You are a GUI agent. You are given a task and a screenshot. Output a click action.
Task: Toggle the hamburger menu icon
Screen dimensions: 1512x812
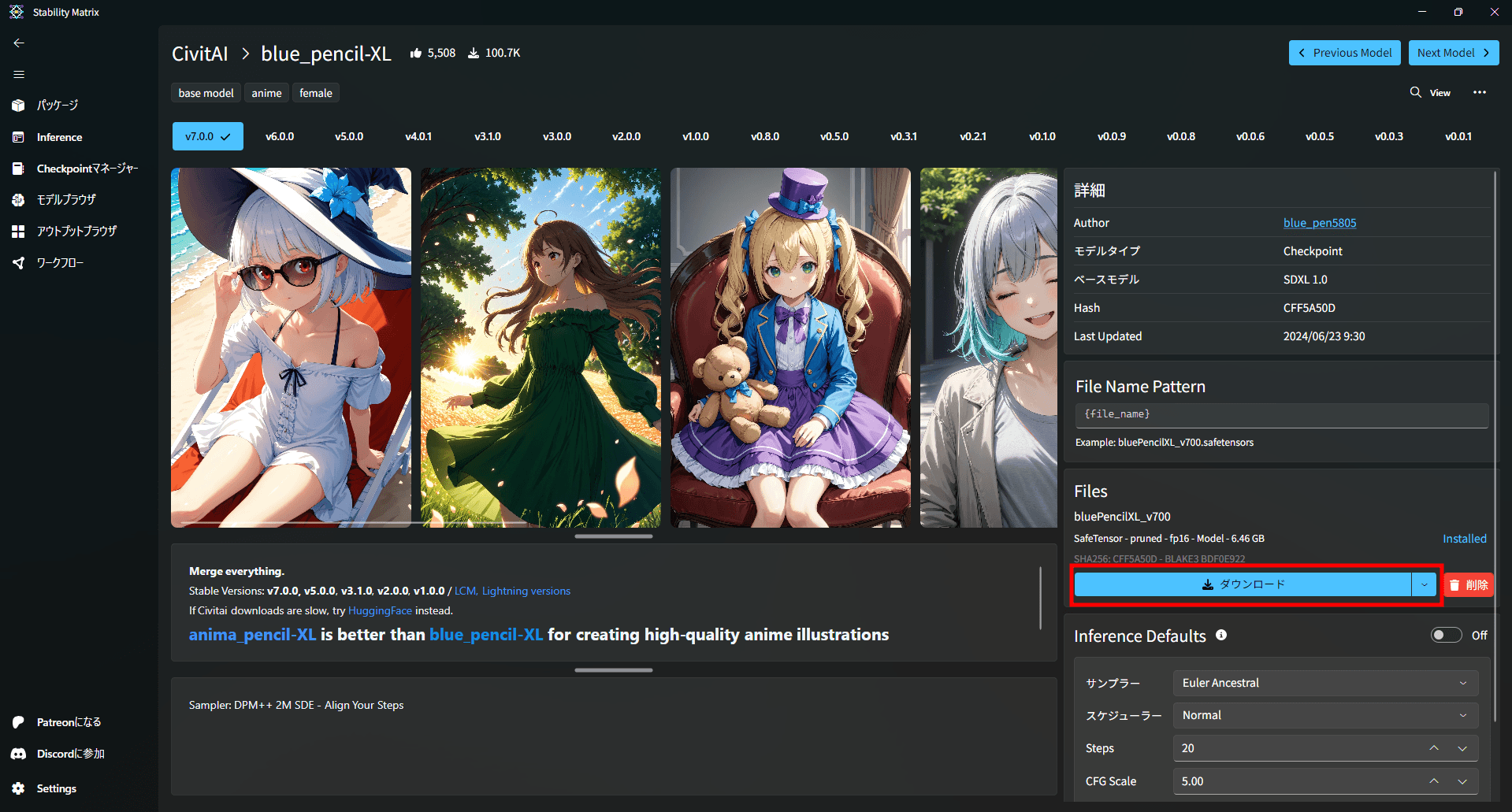pos(19,75)
